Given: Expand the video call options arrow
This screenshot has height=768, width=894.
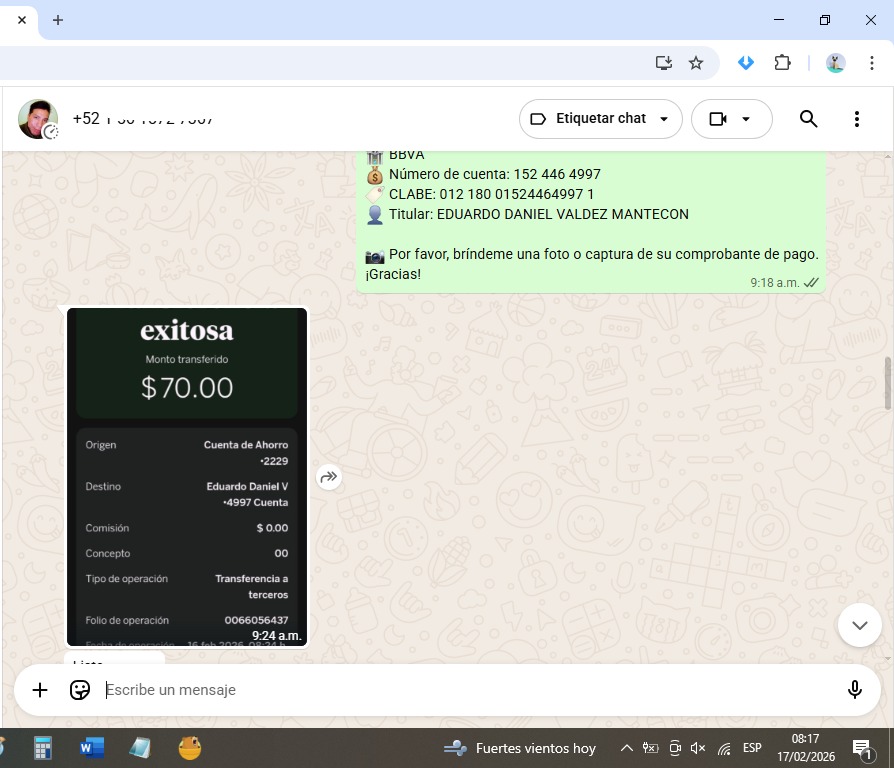Looking at the screenshot, I should coord(746,119).
